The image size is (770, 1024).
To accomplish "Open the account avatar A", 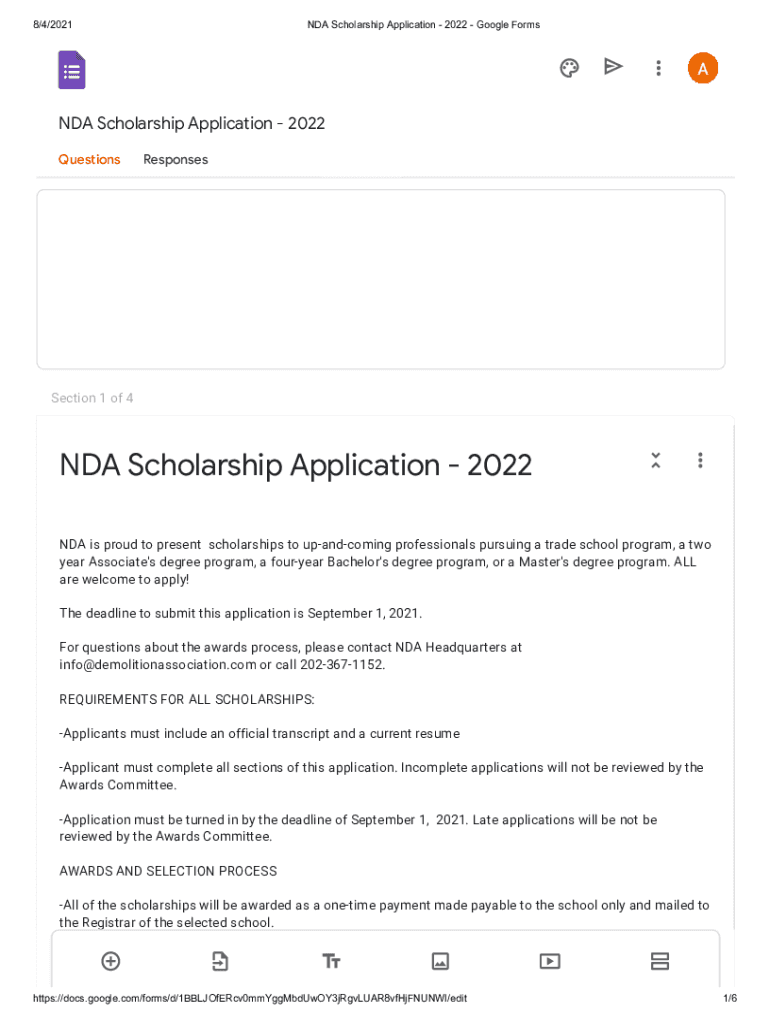I will 703,68.
